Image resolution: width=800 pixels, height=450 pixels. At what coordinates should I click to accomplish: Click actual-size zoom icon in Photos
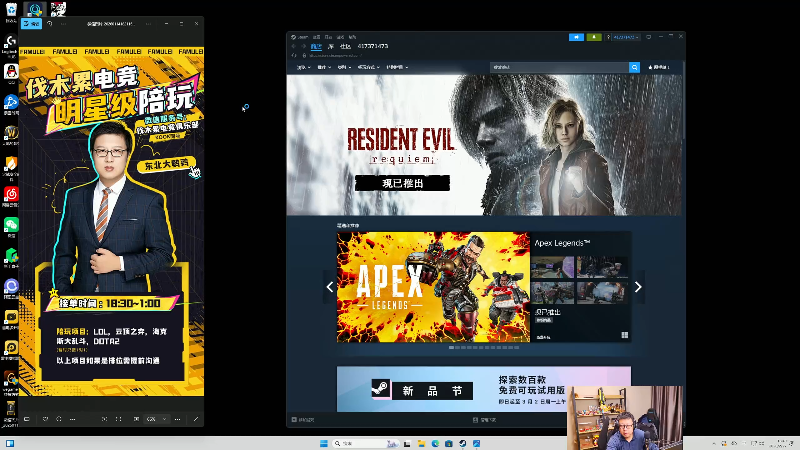coord(136,419)
